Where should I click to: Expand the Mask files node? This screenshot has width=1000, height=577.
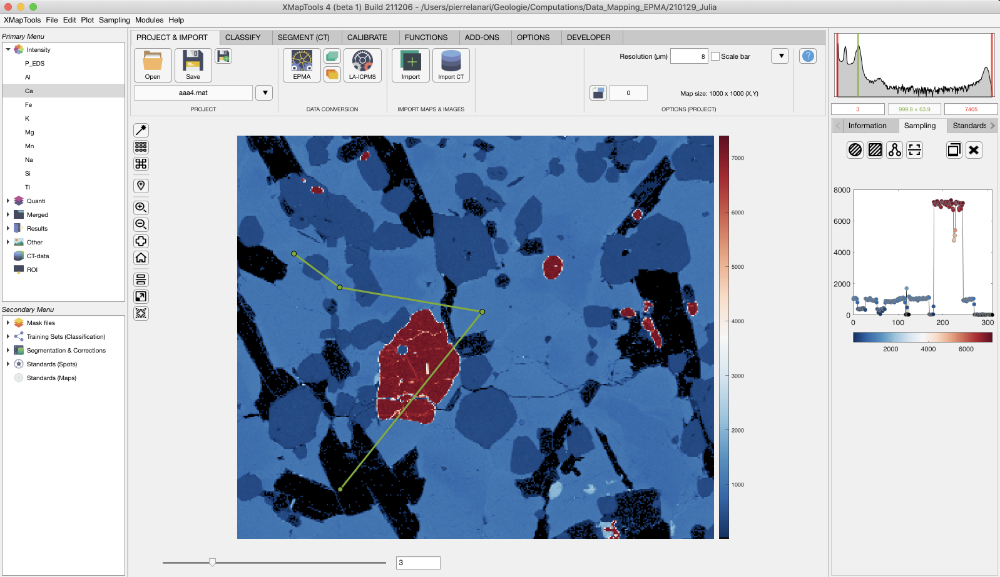(8, 323)
